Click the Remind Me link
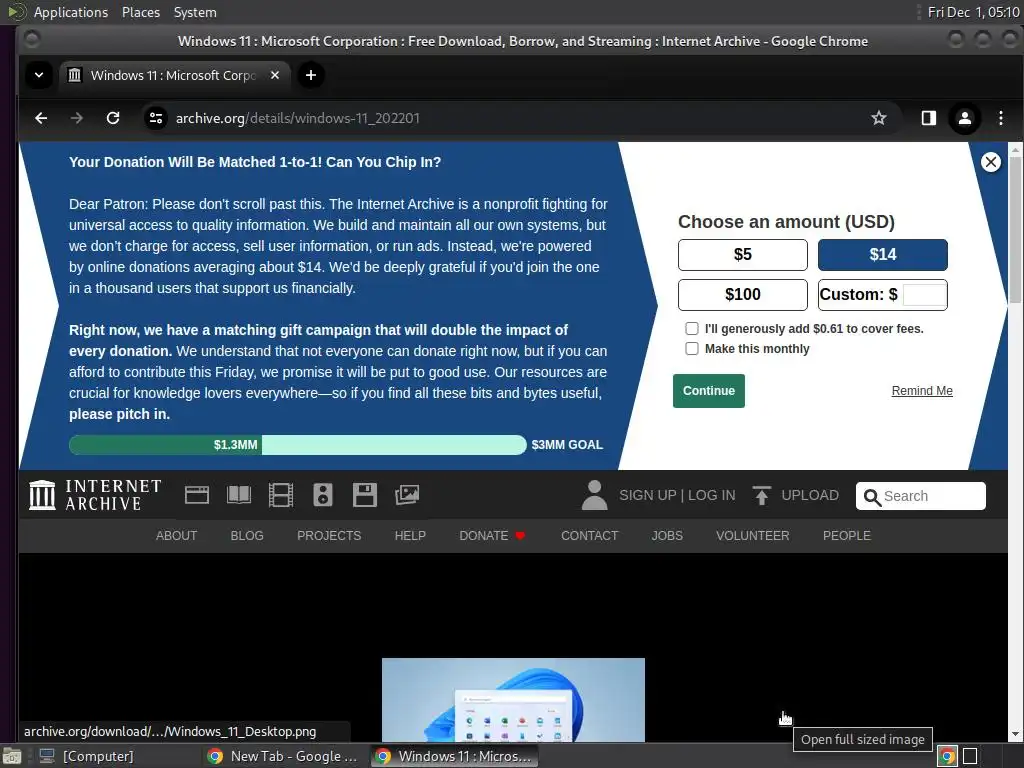The image size is (1024, 768). point(921,391)
